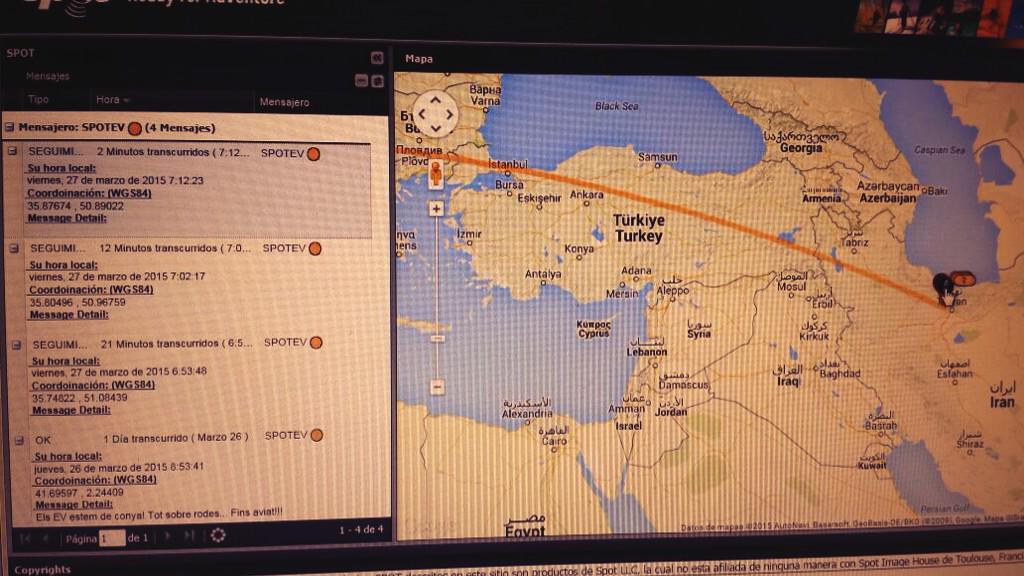Zoom in on the map
This screenshot has height=576, width=1024.
tap(436, 209)
